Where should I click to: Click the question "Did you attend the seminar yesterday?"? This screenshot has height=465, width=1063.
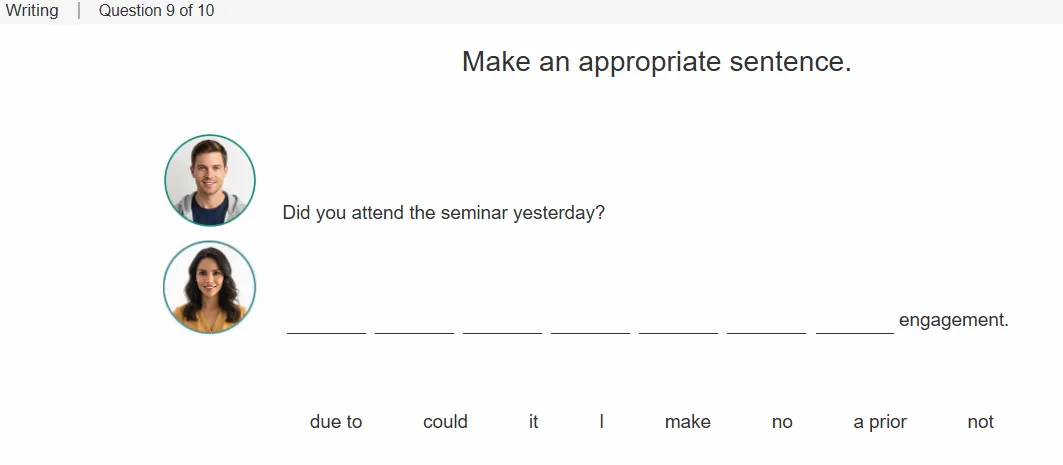(x=443, y=213)
